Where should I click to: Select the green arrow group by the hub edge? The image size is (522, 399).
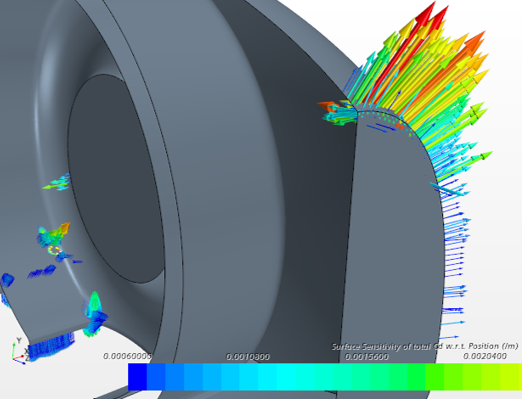56,182
